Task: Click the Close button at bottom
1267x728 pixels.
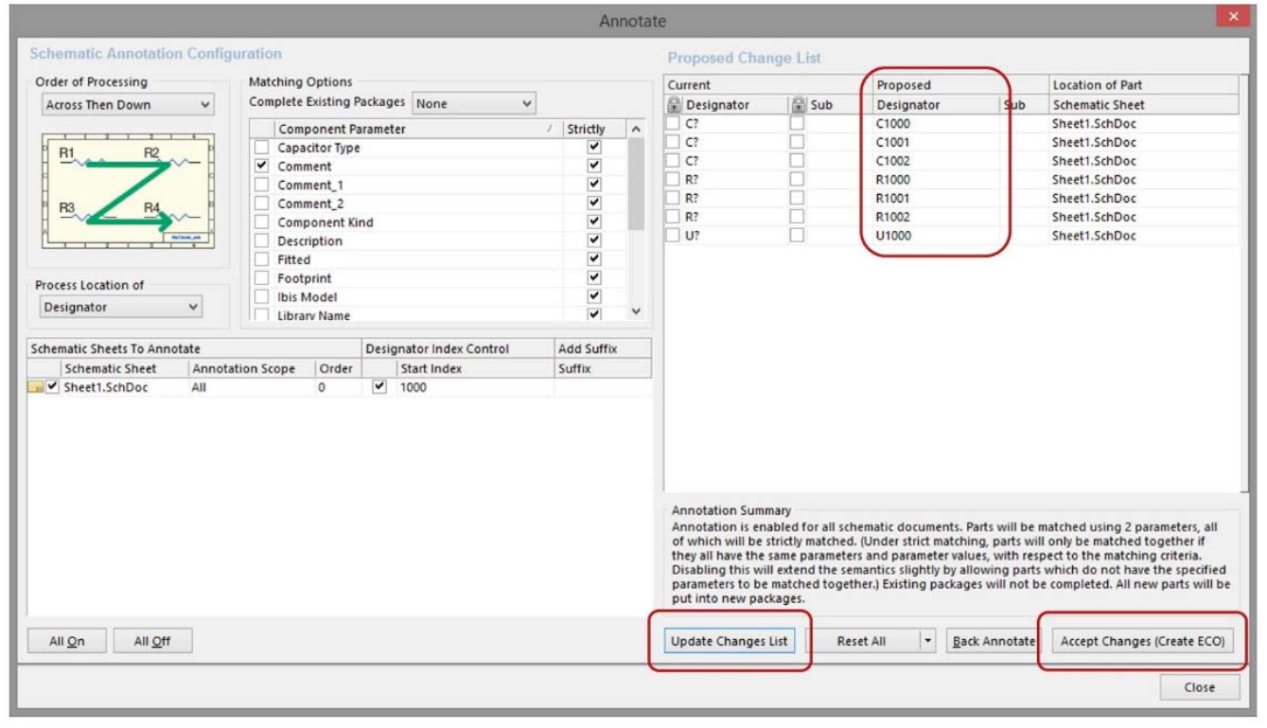Action: [1199, 687]
